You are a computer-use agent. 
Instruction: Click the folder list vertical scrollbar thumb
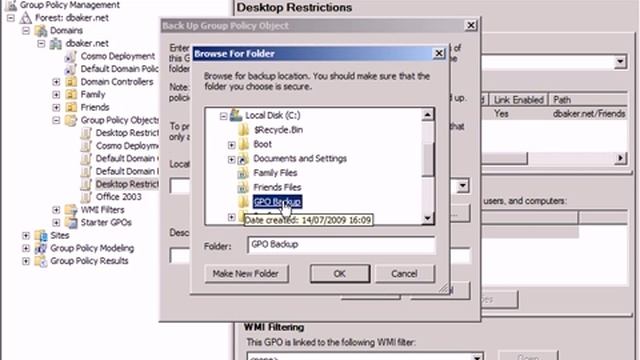[x=427, y=160]
